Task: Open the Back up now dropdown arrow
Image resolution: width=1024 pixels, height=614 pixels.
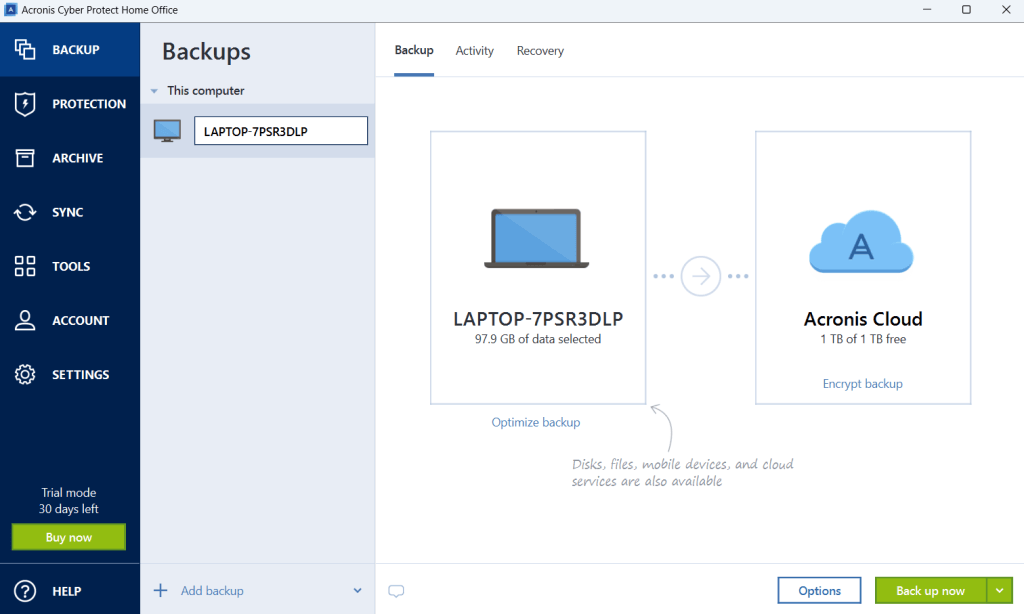Action: coord(999,590)
